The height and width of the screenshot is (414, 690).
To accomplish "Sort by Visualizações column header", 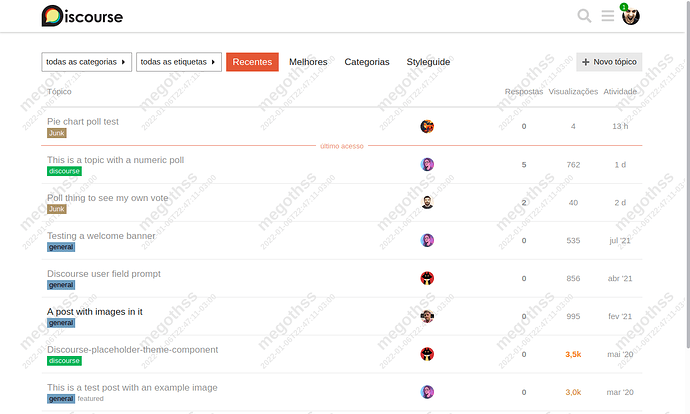I will pos(573,92).
